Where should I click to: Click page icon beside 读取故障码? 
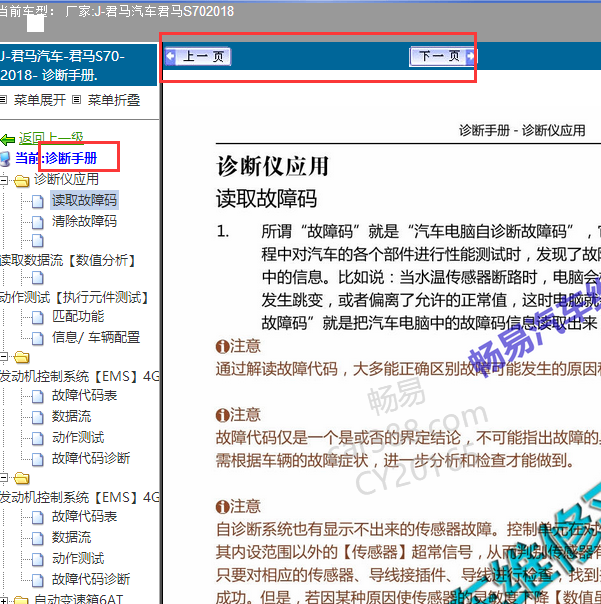(x=37, y=201)
